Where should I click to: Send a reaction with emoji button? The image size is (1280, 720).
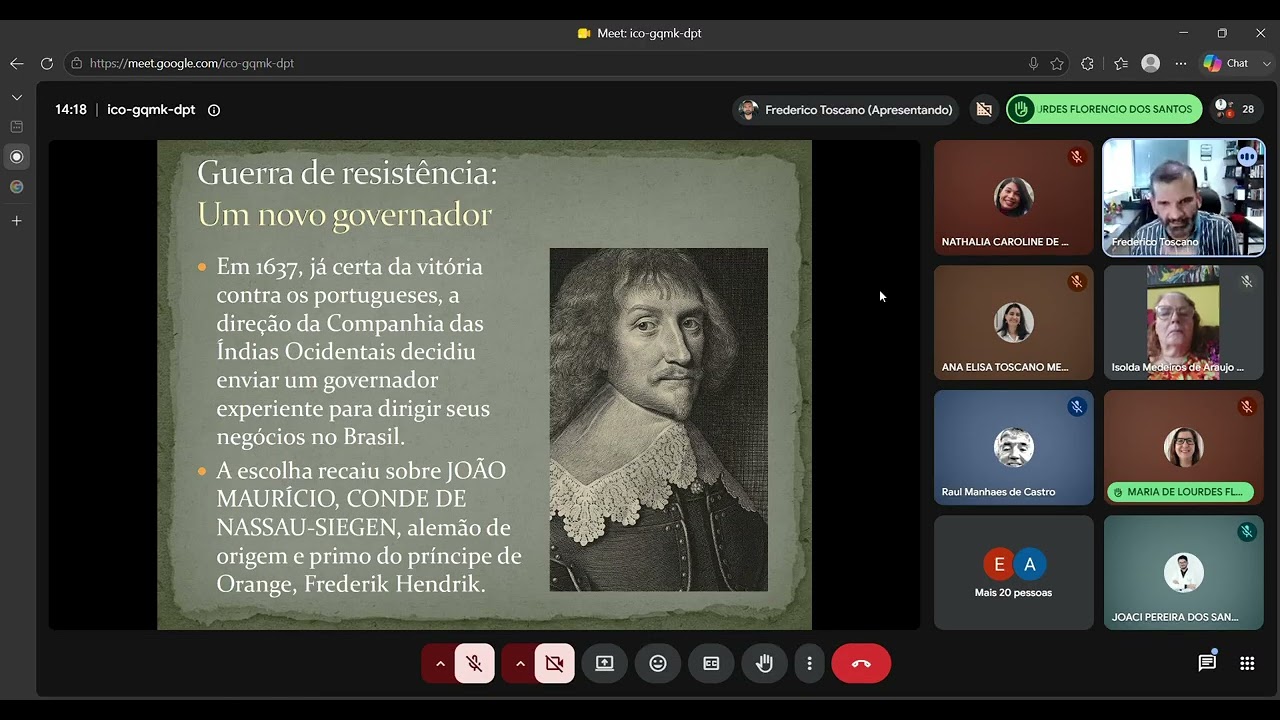[658, 663]
